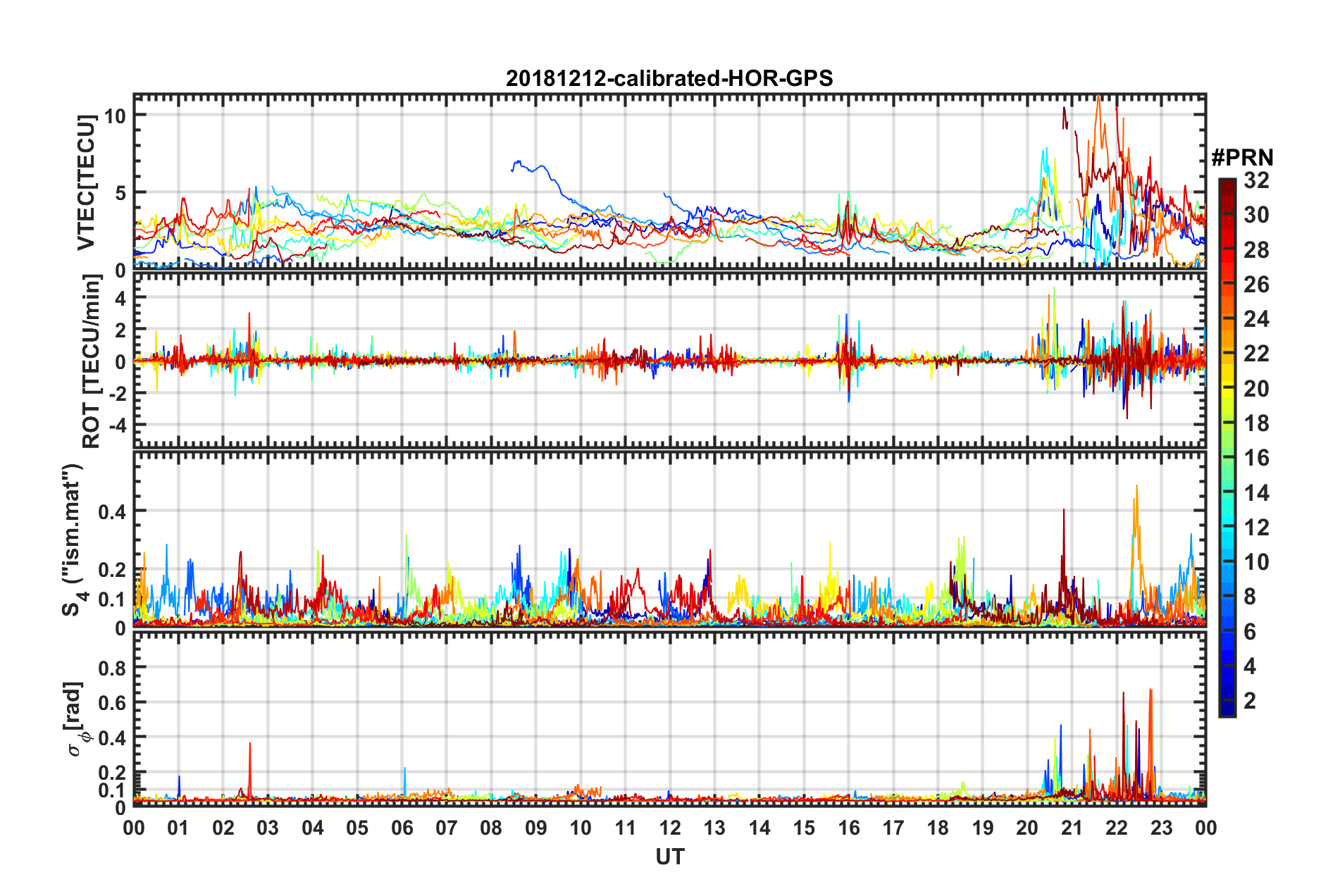The height and width of the screenshot is (896, 1340).
Task: Click x-axis tick label 03
Action: pyautogui.click(x=268, y=828)
